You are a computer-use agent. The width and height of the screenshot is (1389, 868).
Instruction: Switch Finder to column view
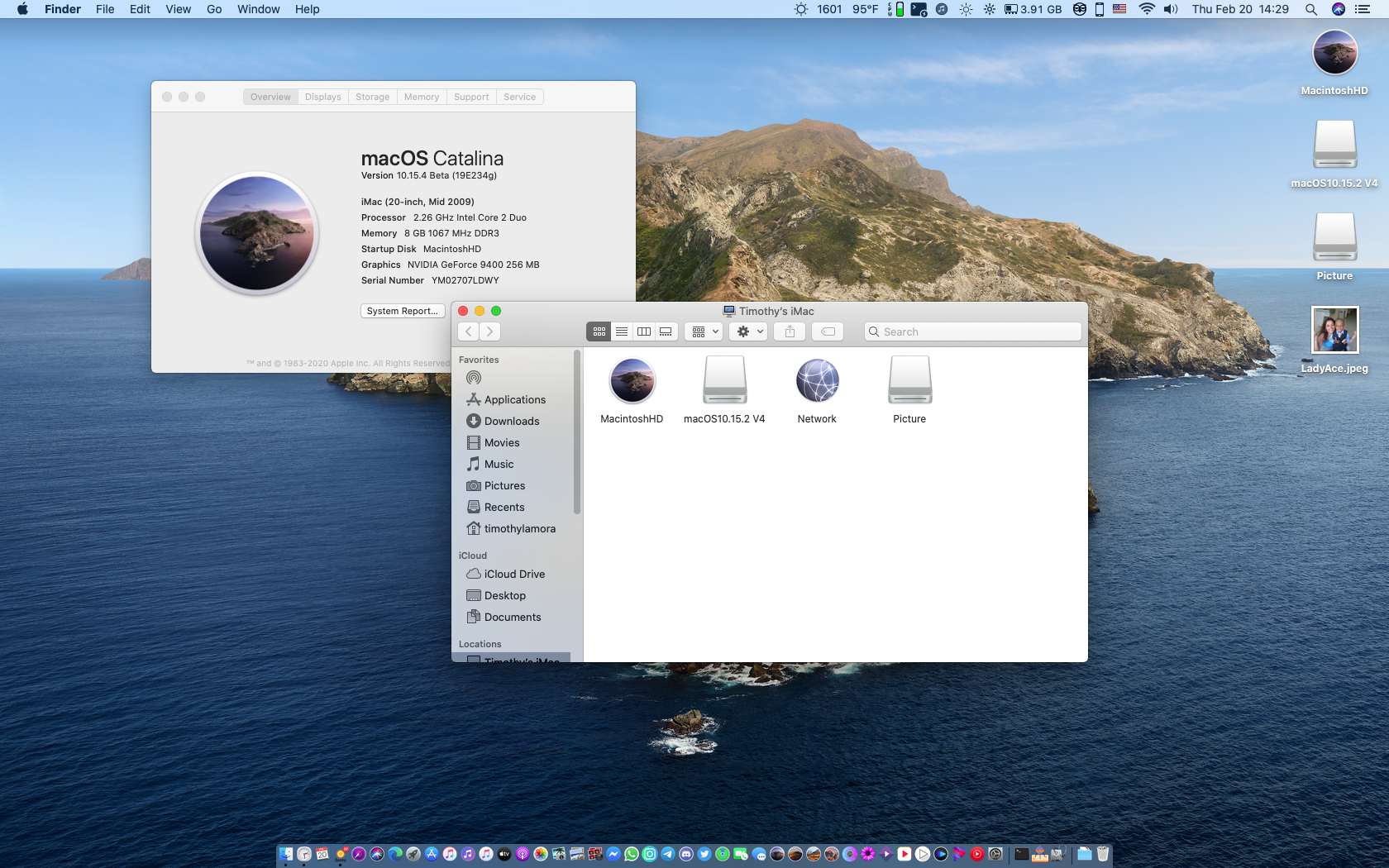tap(643, 331)
